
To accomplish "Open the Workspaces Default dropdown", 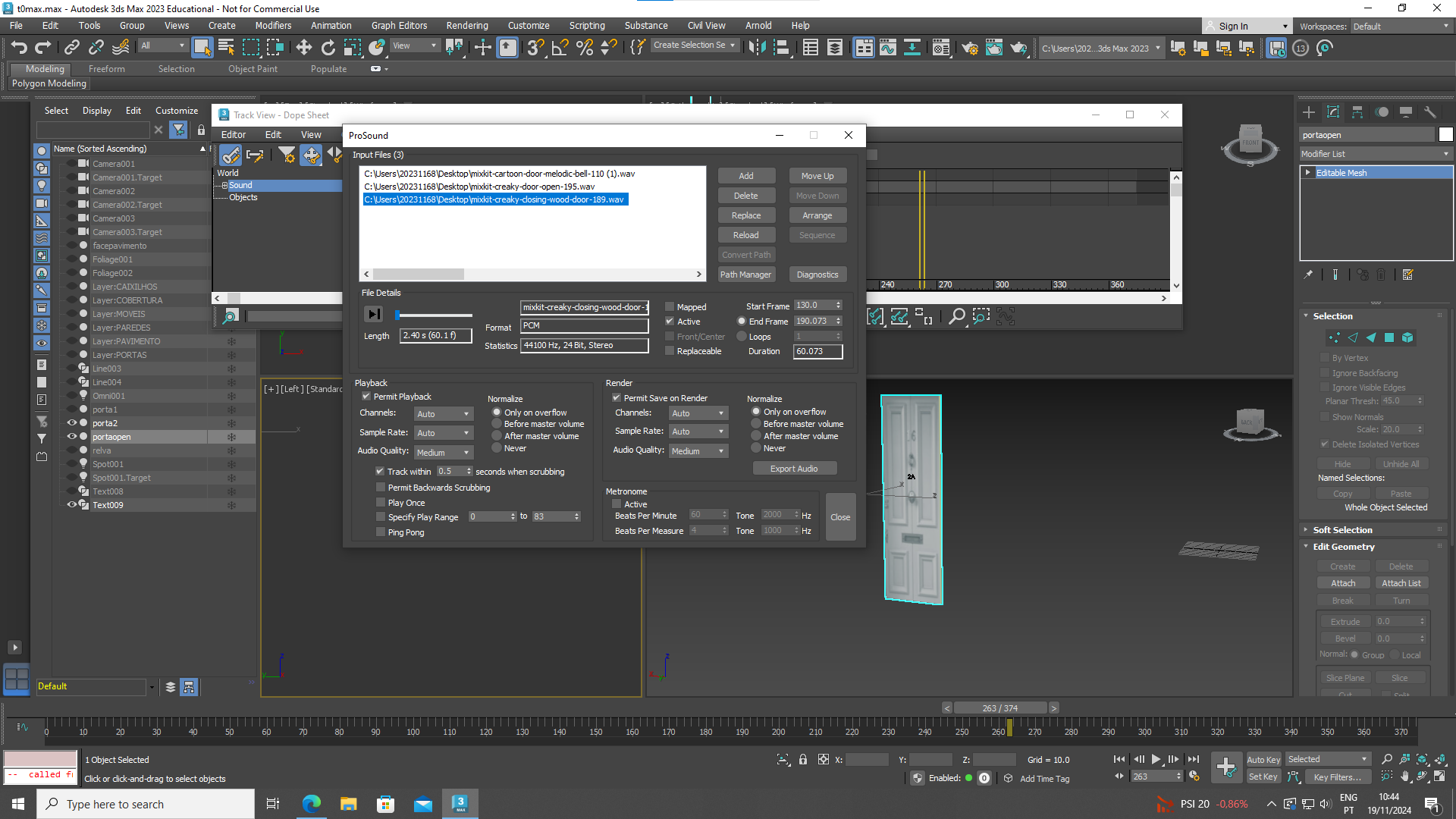I will tap(1401, 27).
